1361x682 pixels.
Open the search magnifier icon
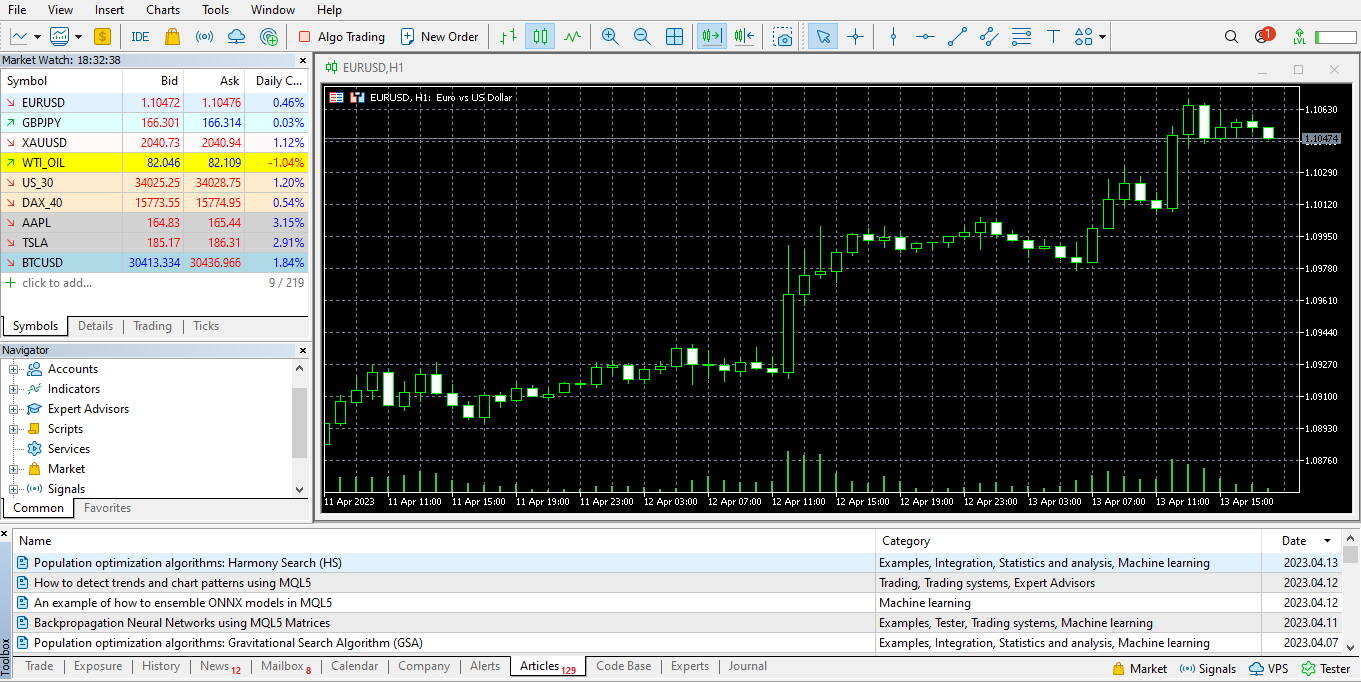[x=1231, y=36]
